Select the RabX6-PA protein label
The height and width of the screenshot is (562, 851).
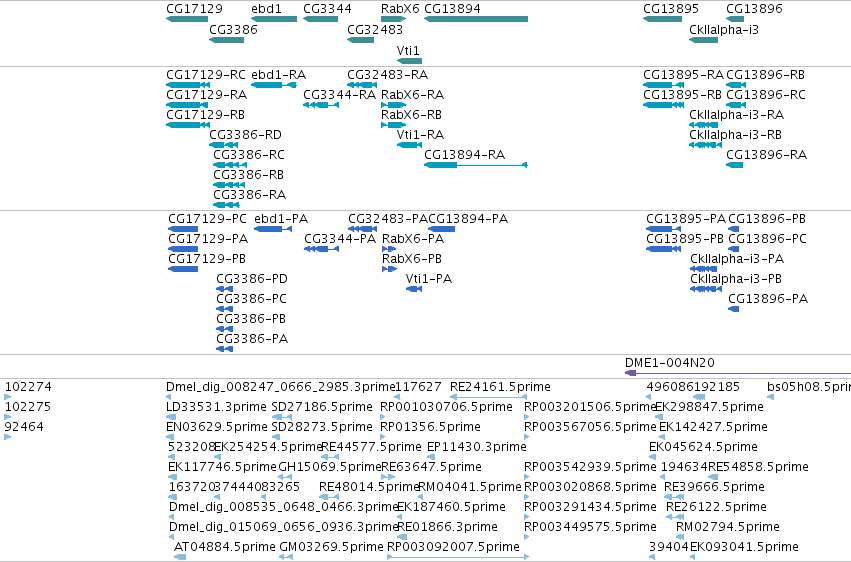413,239
